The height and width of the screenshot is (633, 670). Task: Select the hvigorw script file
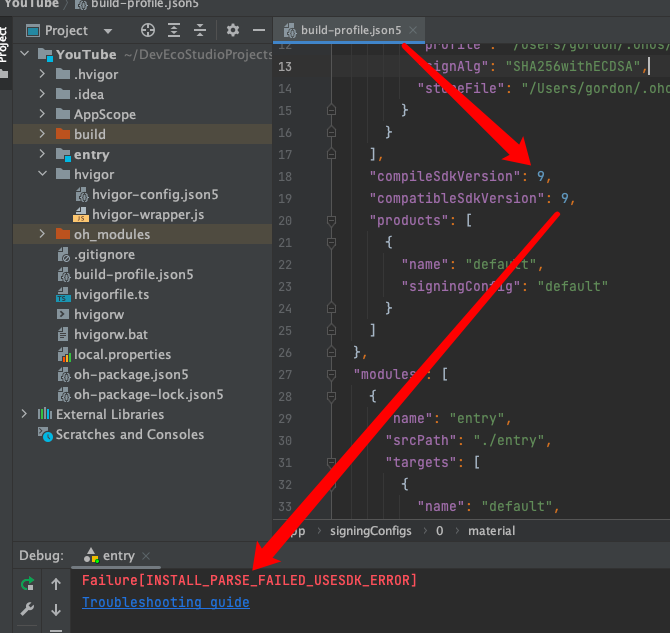pyautogui.click(x=99, y=315)
